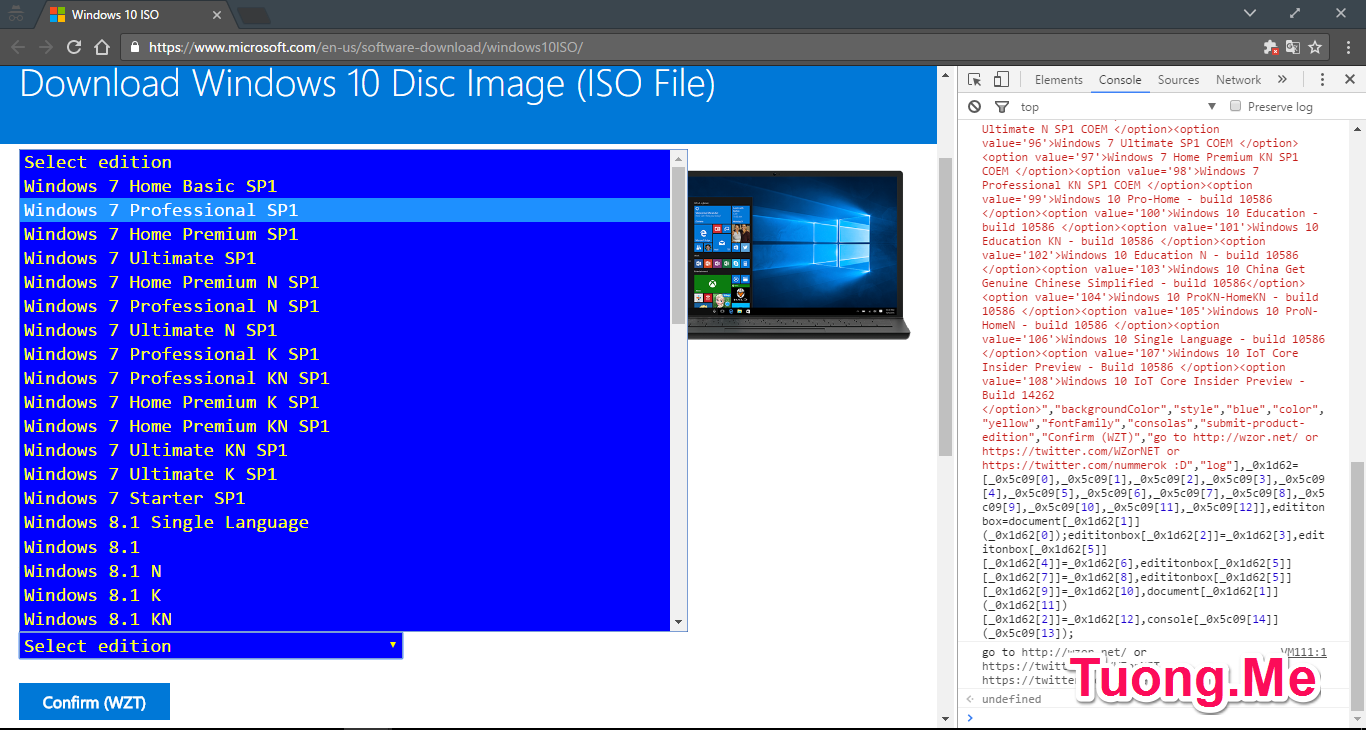Screen dimensions: 1366x730
Task: Choose 'Select edition' at top of list
Action: pyautogui.click(x=345, y=162)
